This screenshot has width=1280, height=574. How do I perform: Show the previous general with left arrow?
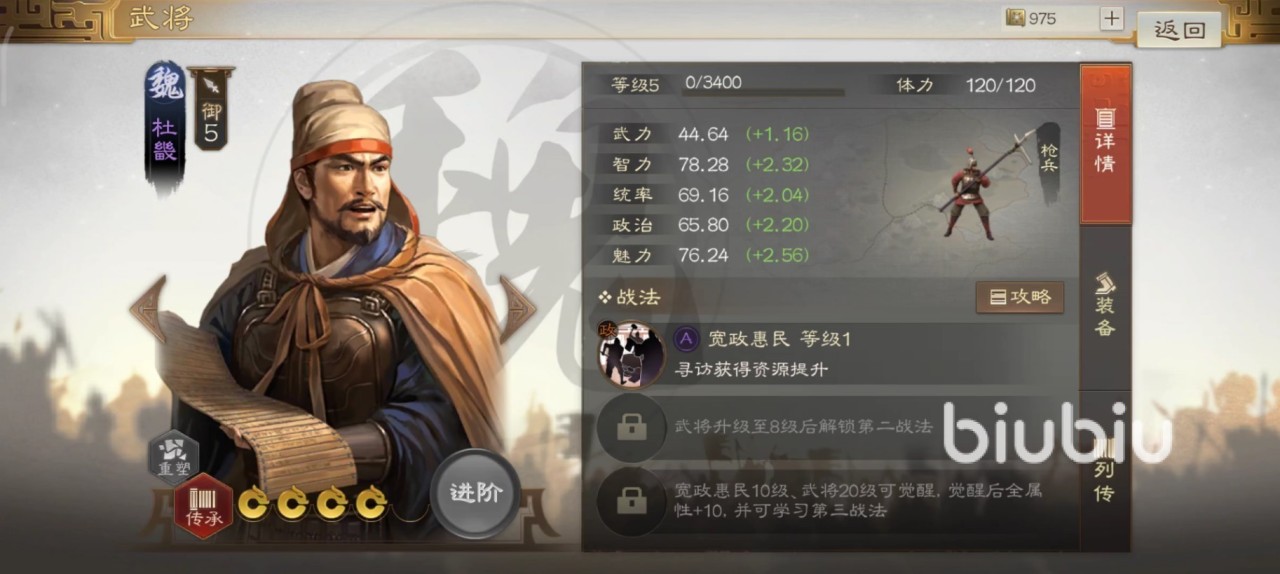pyautogui.click(x=148, y=309)
